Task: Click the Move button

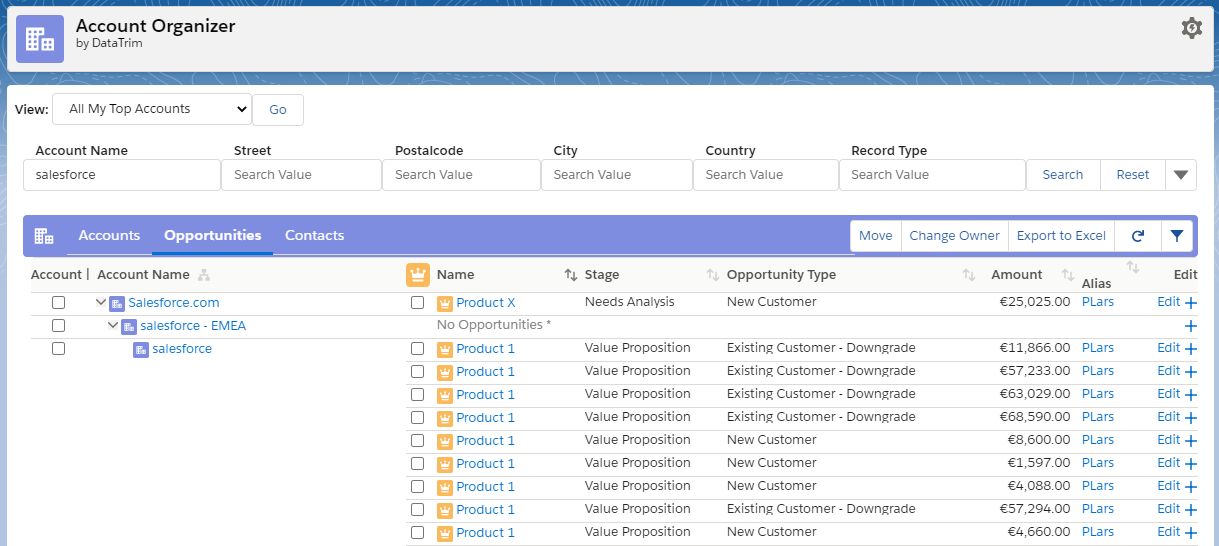Action: (x=876, y=236)
